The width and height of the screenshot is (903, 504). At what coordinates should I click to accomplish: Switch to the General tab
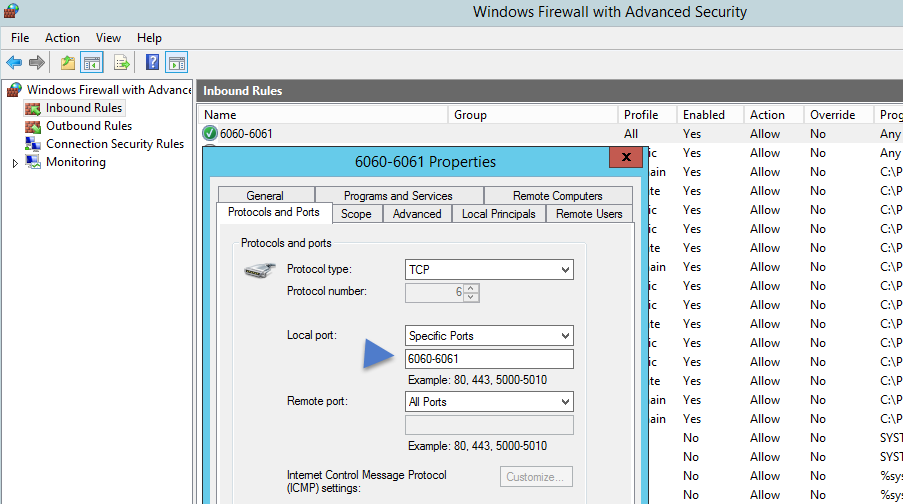click(x=265, y=196)
